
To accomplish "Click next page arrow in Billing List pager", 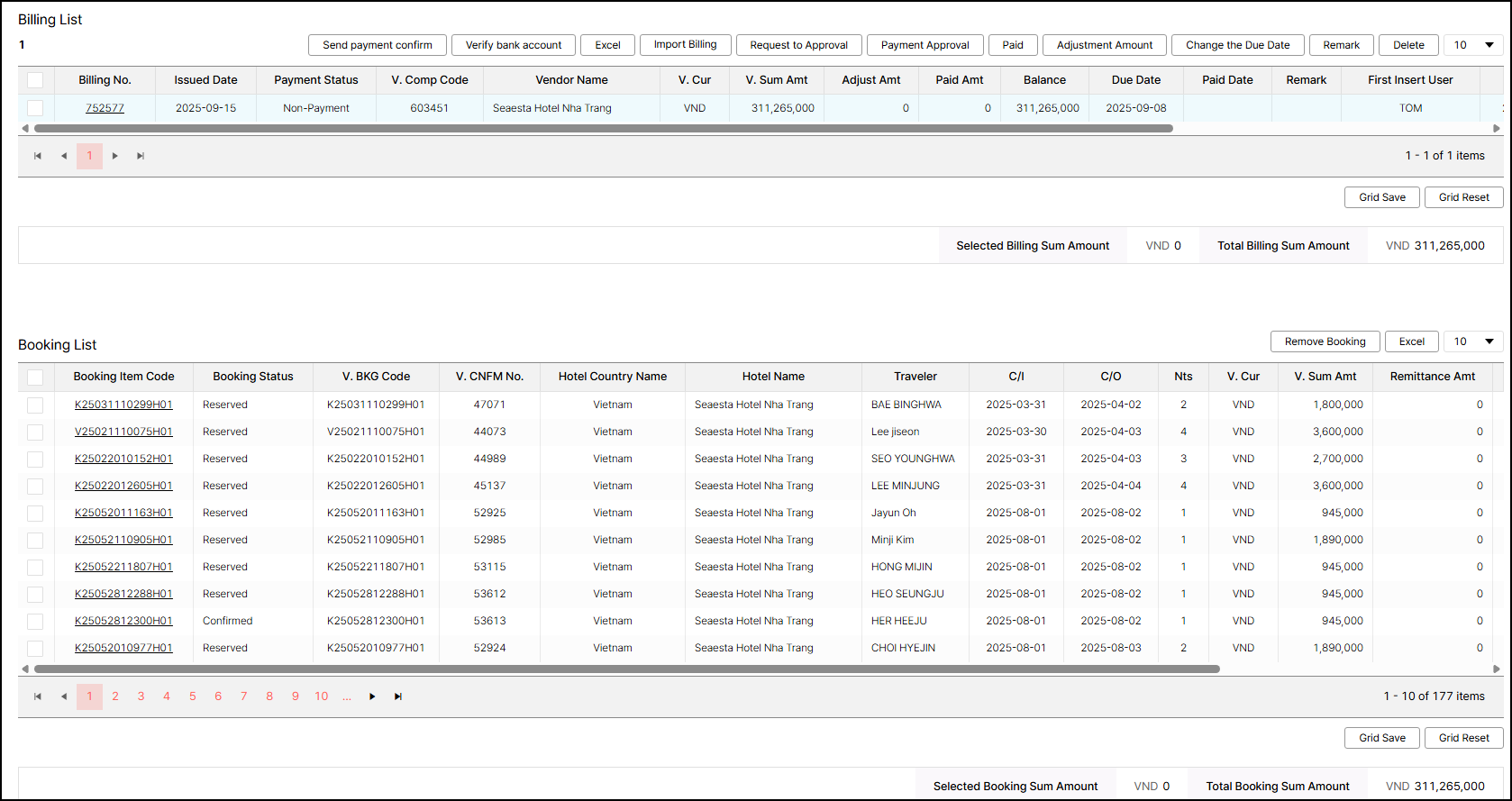I will 115,156.
